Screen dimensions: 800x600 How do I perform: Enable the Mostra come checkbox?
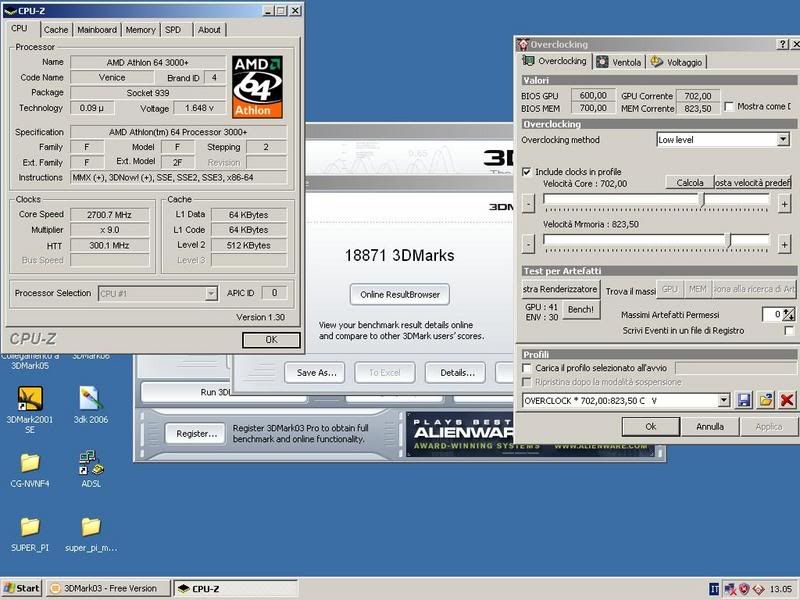click(729, 107)
